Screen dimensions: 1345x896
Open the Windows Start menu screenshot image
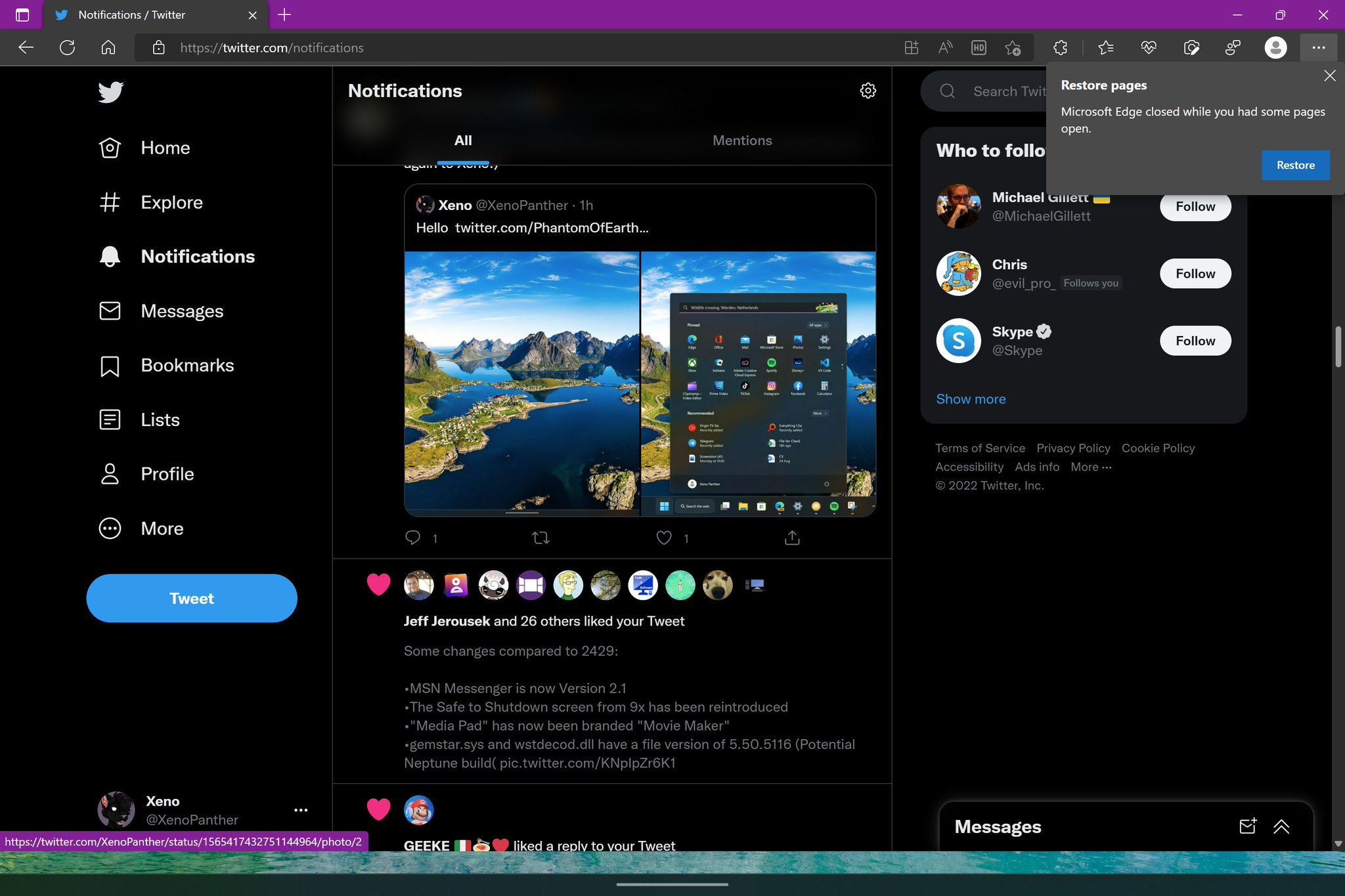tap(758, 383)
